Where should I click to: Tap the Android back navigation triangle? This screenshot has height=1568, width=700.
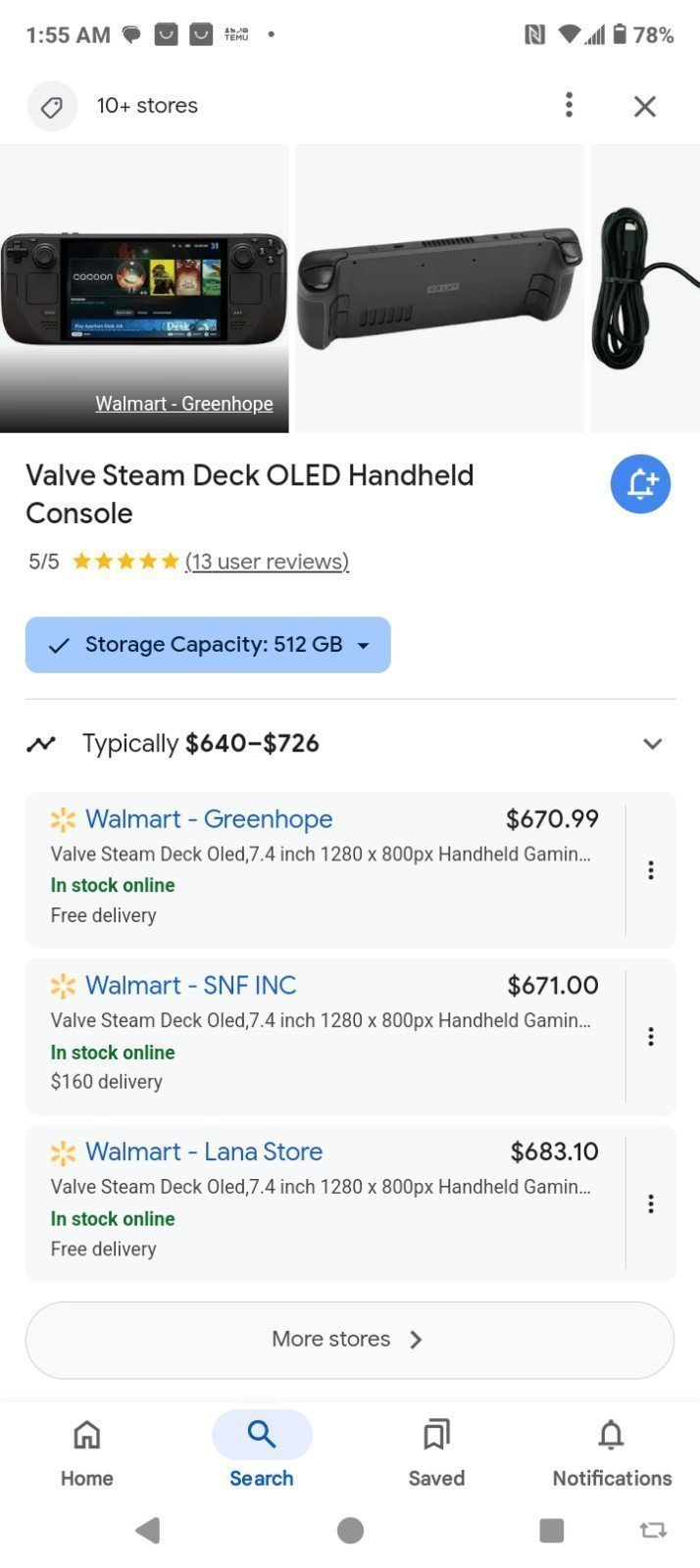[147, 1530]
